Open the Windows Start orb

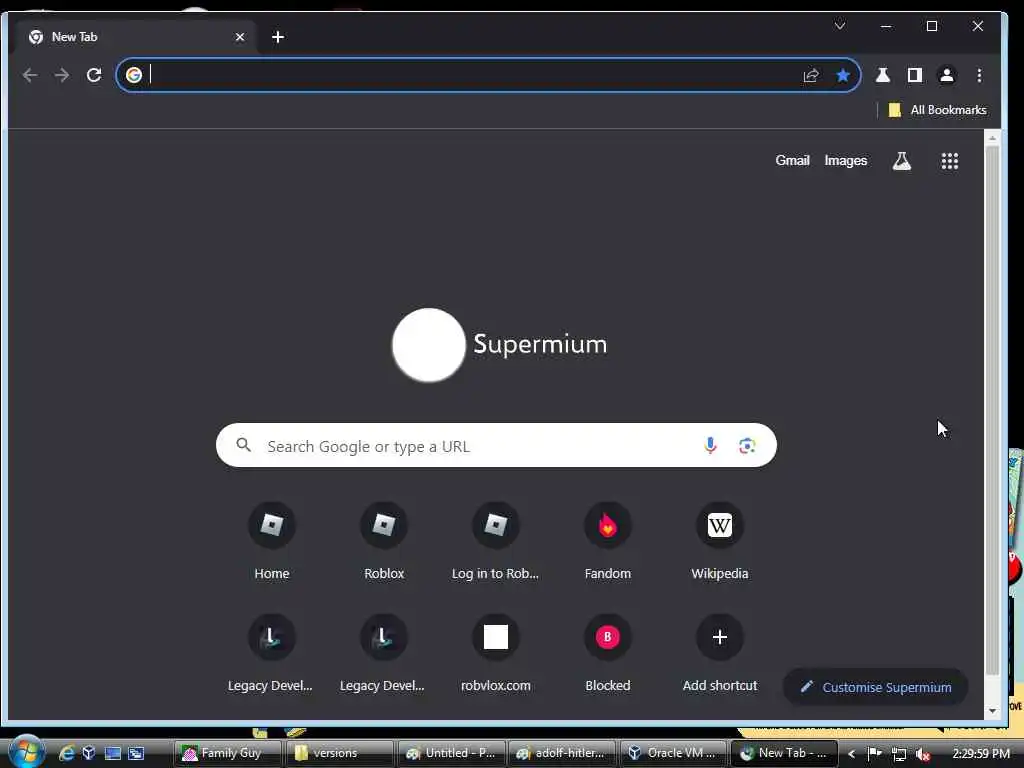(x=26, y=752)
